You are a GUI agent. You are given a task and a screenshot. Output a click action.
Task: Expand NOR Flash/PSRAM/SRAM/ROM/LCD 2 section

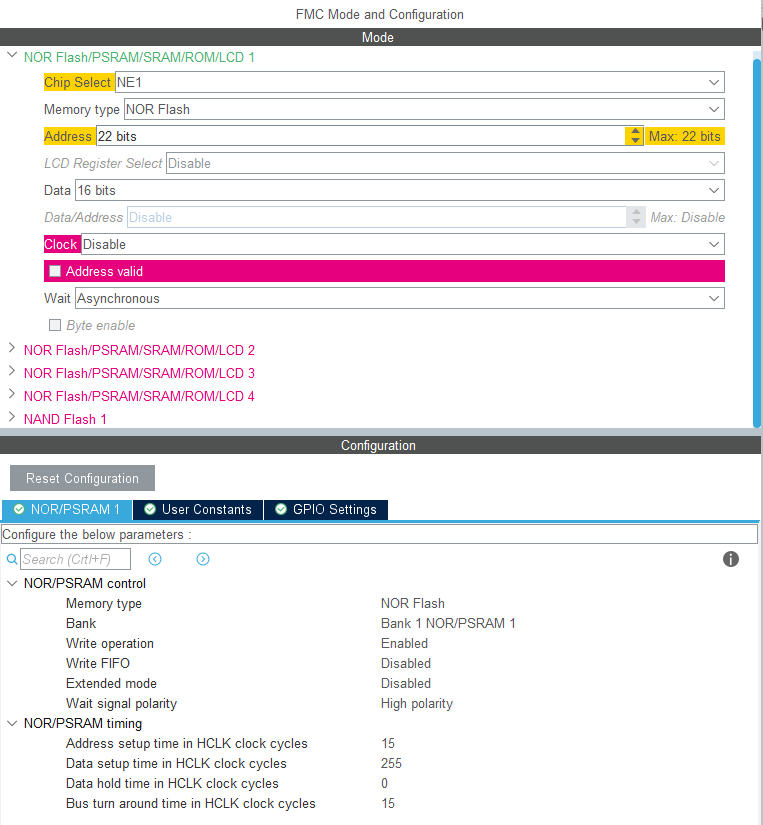coord(12,348)
